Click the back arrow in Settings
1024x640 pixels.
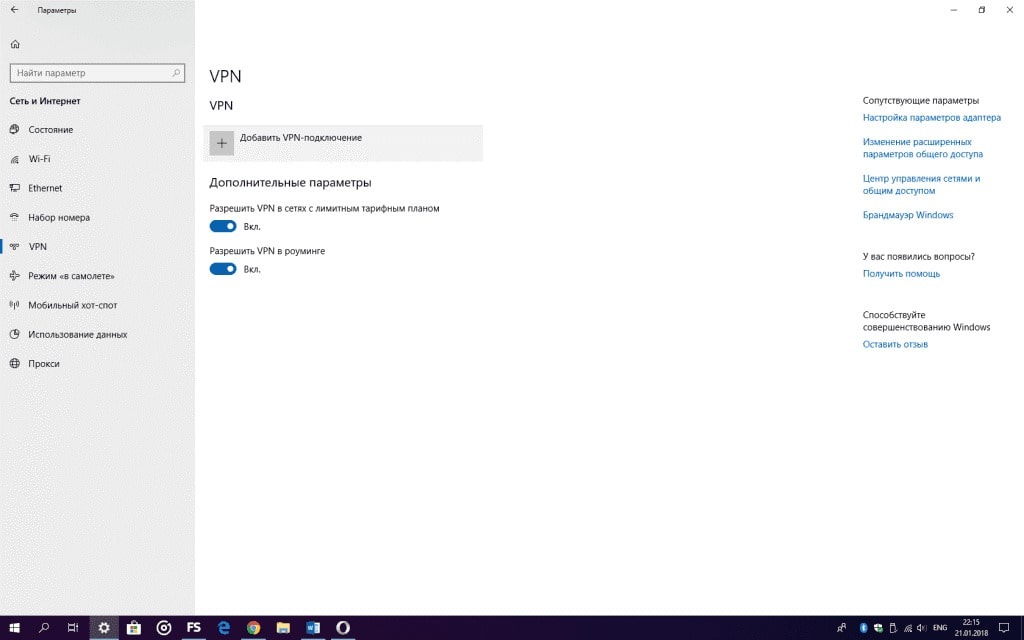[12, 10]
